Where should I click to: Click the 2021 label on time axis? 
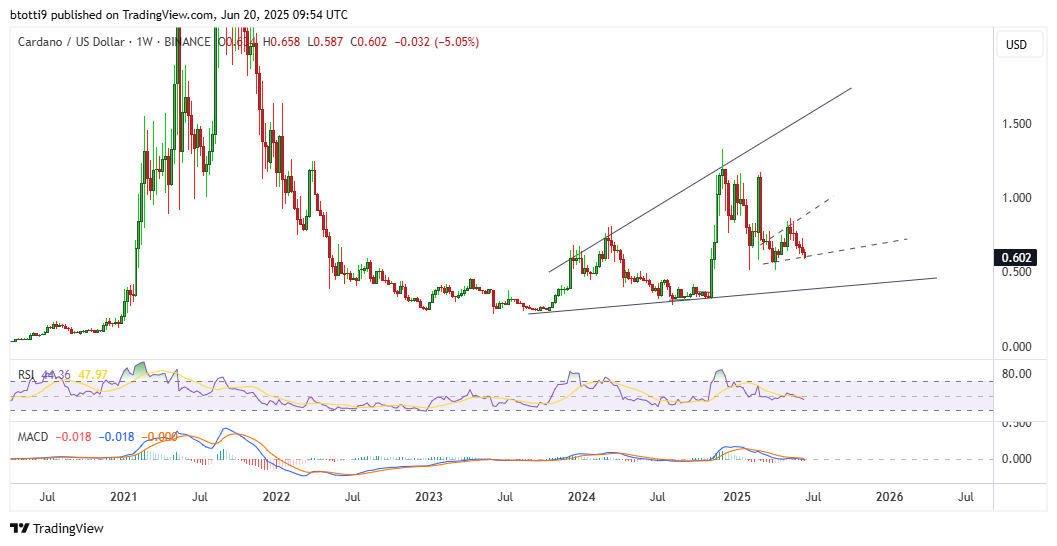[124, 496]
